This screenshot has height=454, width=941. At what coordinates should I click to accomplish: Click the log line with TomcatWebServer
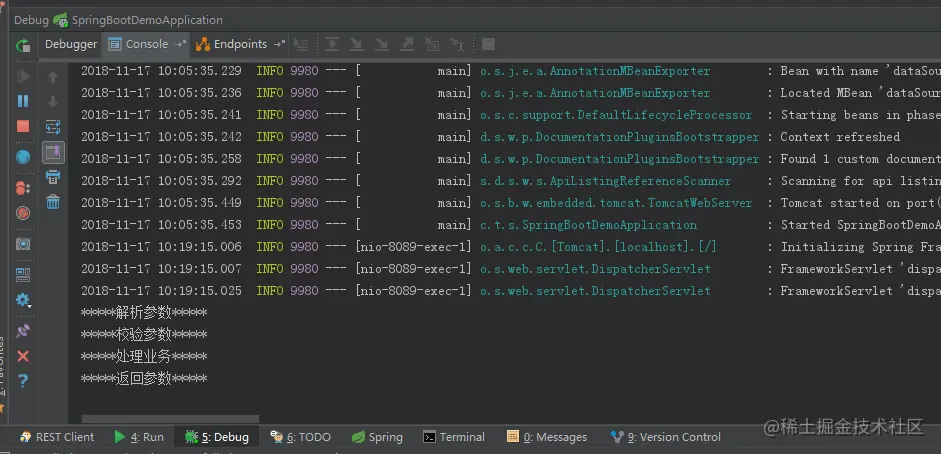[x=510, y=203]
